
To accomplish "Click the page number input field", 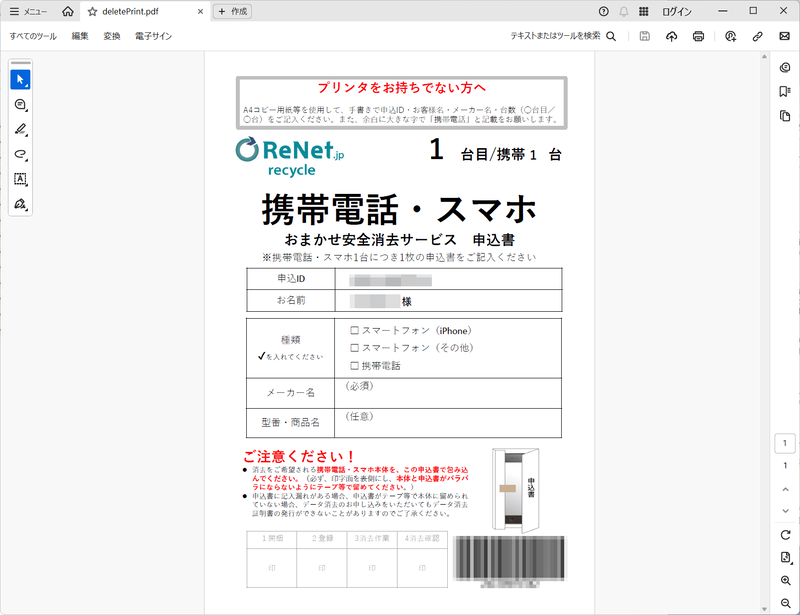I will [784, 443].
